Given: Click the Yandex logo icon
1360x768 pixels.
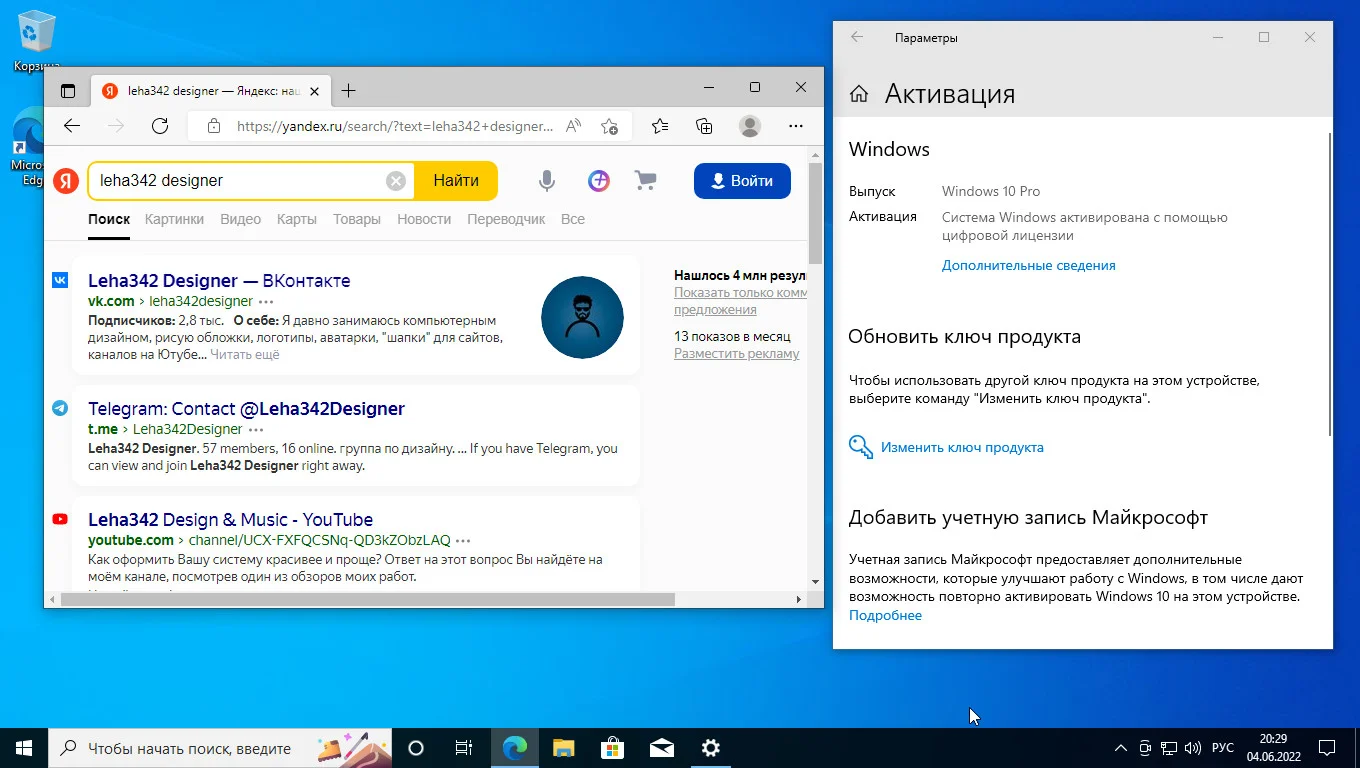Looking at the screenshot, I should click(x=66, y=181).
